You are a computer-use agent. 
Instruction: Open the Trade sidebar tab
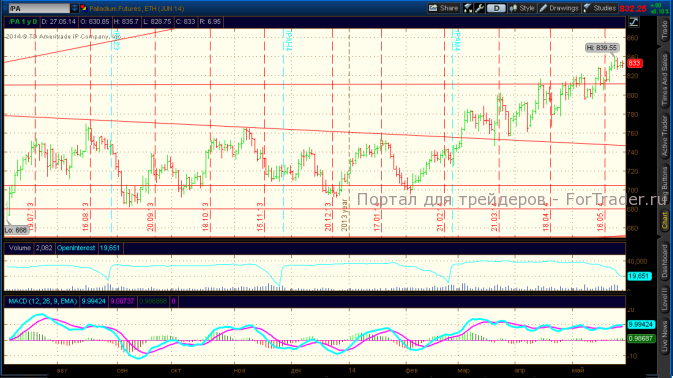(x=664, y=30)
